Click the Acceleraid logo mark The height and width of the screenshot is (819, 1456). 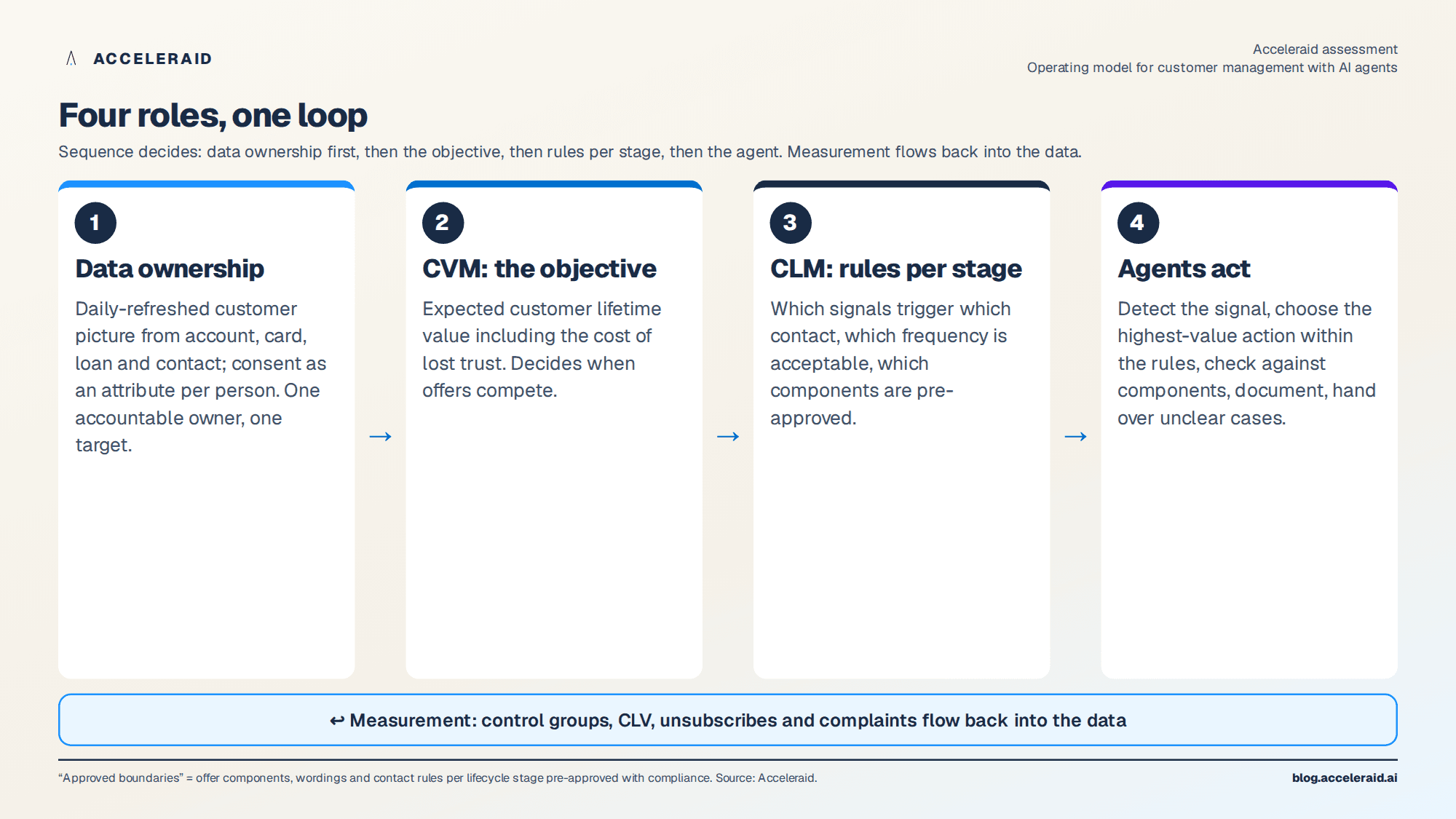(71, 58)
